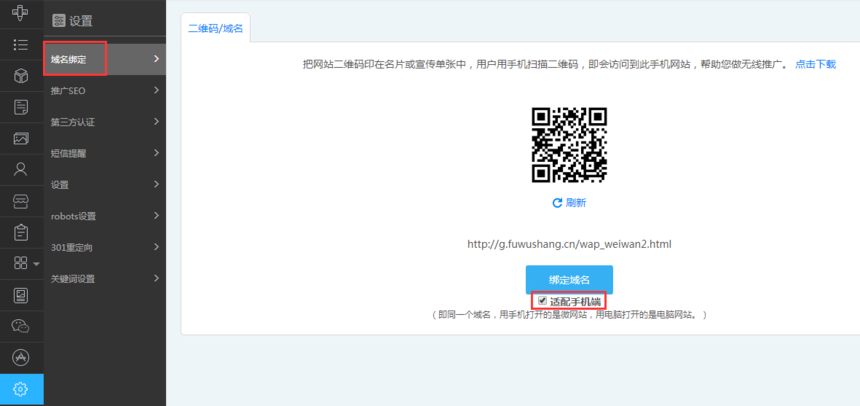
Task: Open the 短信提醒 menu item
Action: pyautogui.click(x=105, y=153)
